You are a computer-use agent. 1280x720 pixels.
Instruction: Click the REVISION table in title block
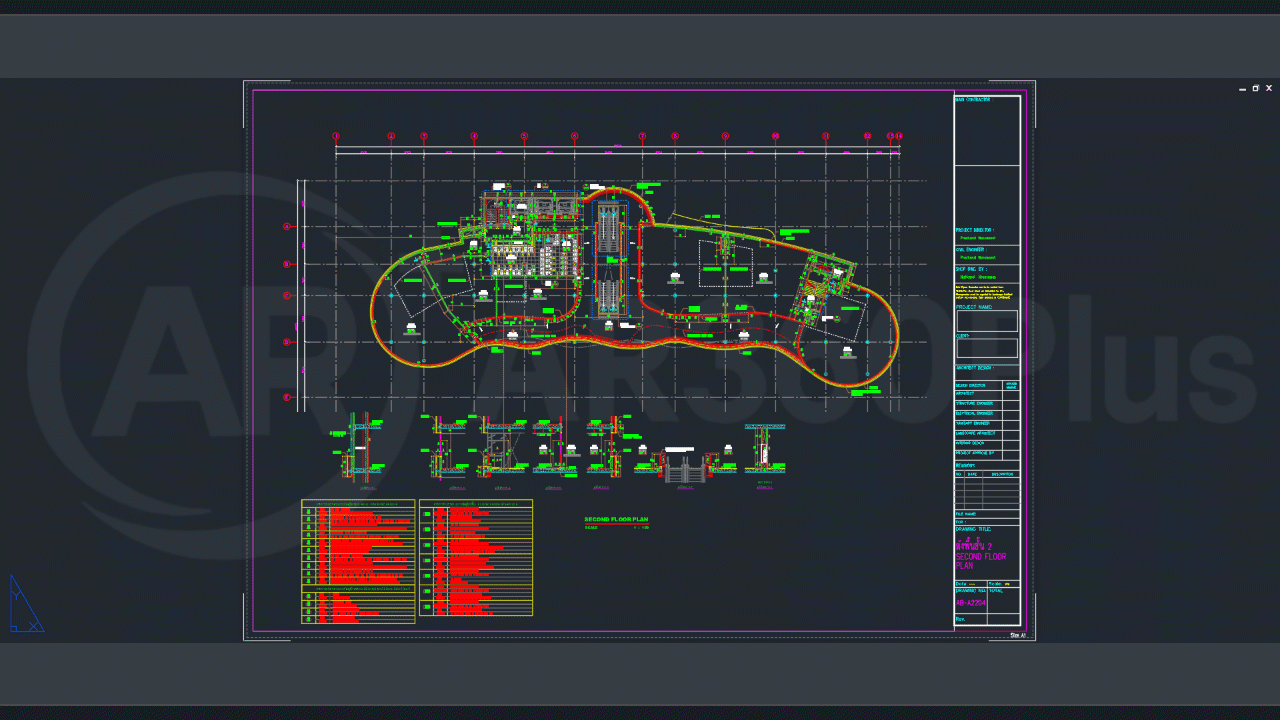(x=987, y=490)
